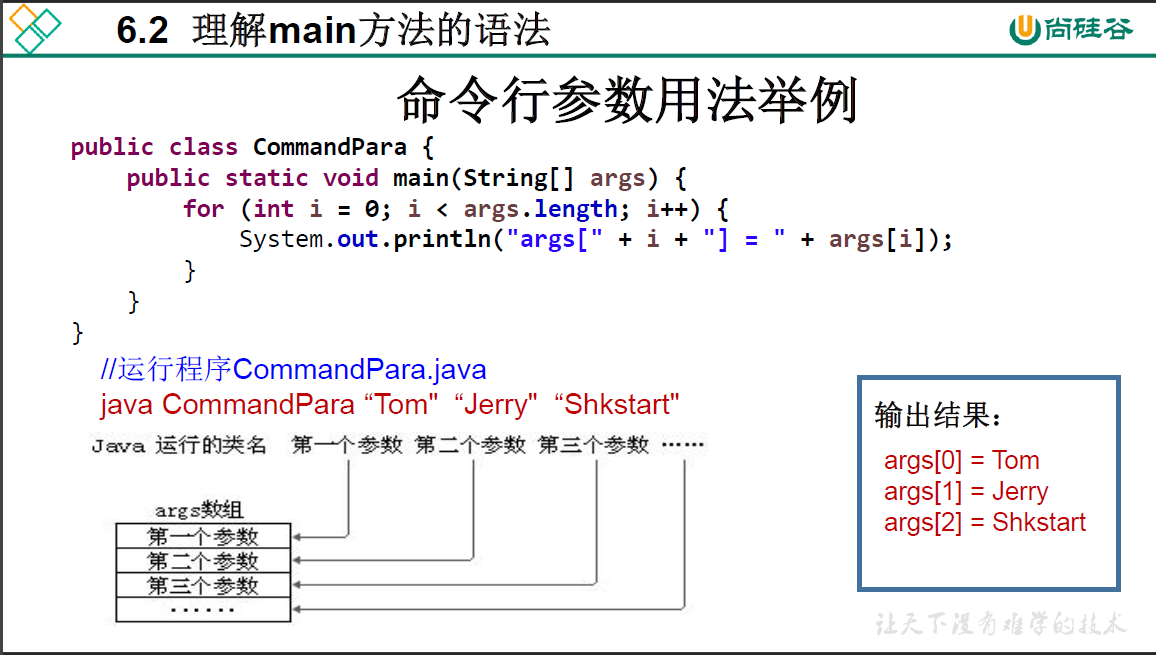Select the line 'public class CommandPara {'

click(x=252, y=147)
